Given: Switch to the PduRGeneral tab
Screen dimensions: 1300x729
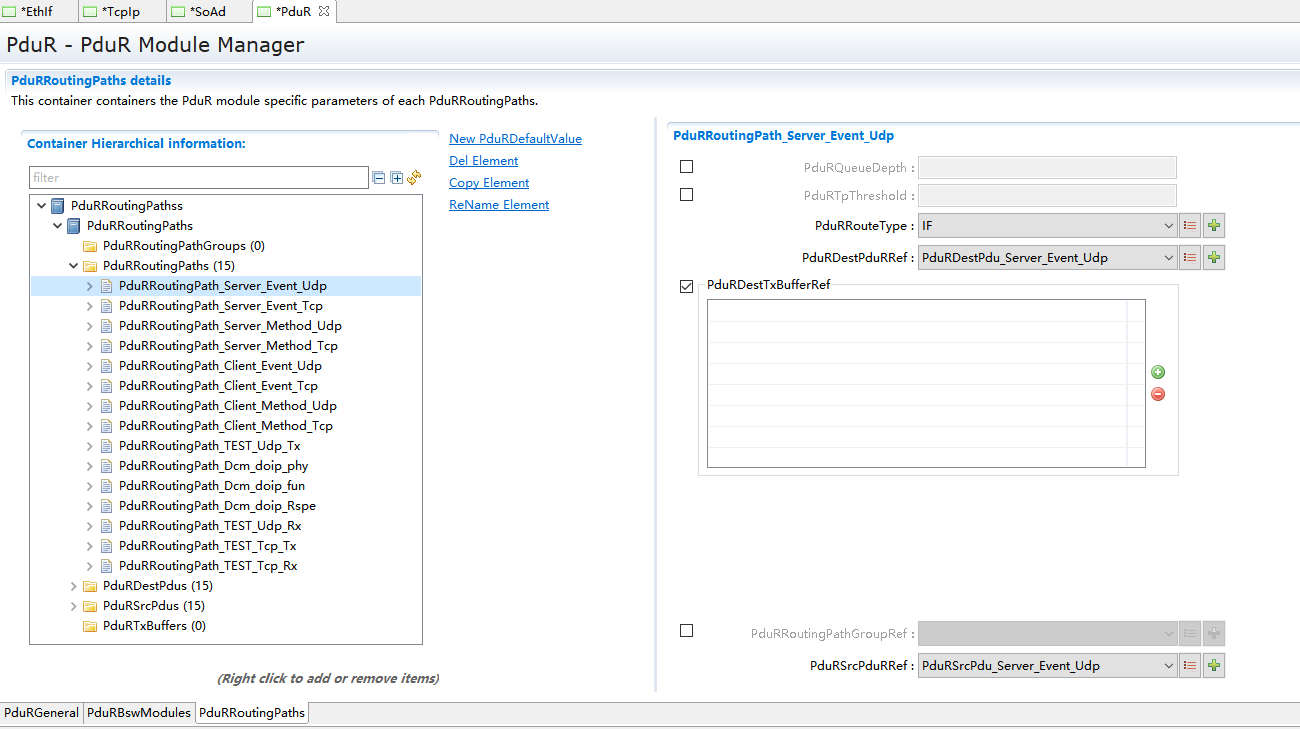Looking at the screenshot, I should [x=41, y=713].
